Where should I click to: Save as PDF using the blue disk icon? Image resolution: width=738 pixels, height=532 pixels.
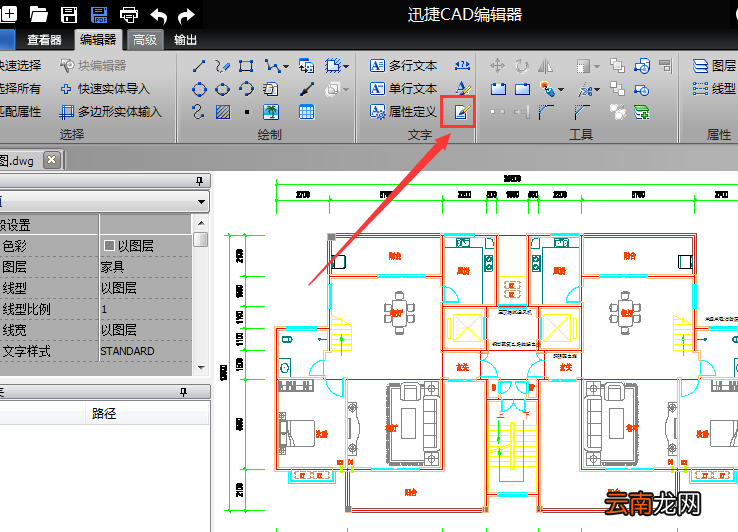[x=99, y=15]
